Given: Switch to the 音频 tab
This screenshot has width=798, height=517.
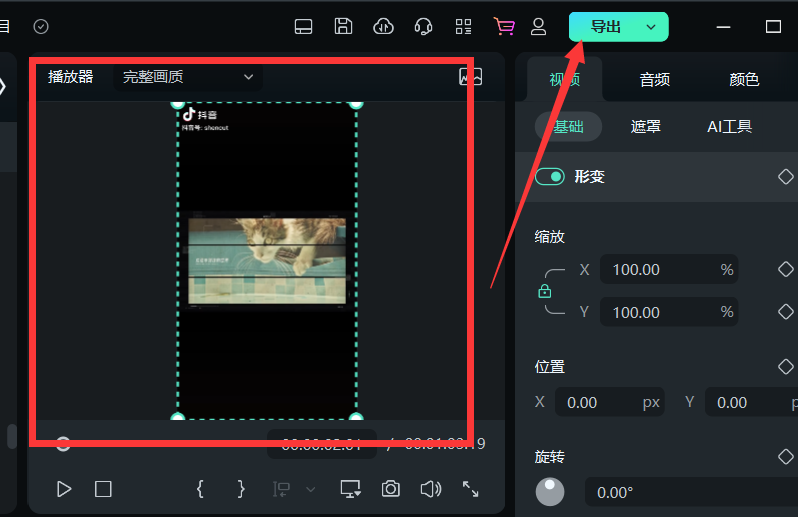Looking at the screenshot, I should pos(654,79).
